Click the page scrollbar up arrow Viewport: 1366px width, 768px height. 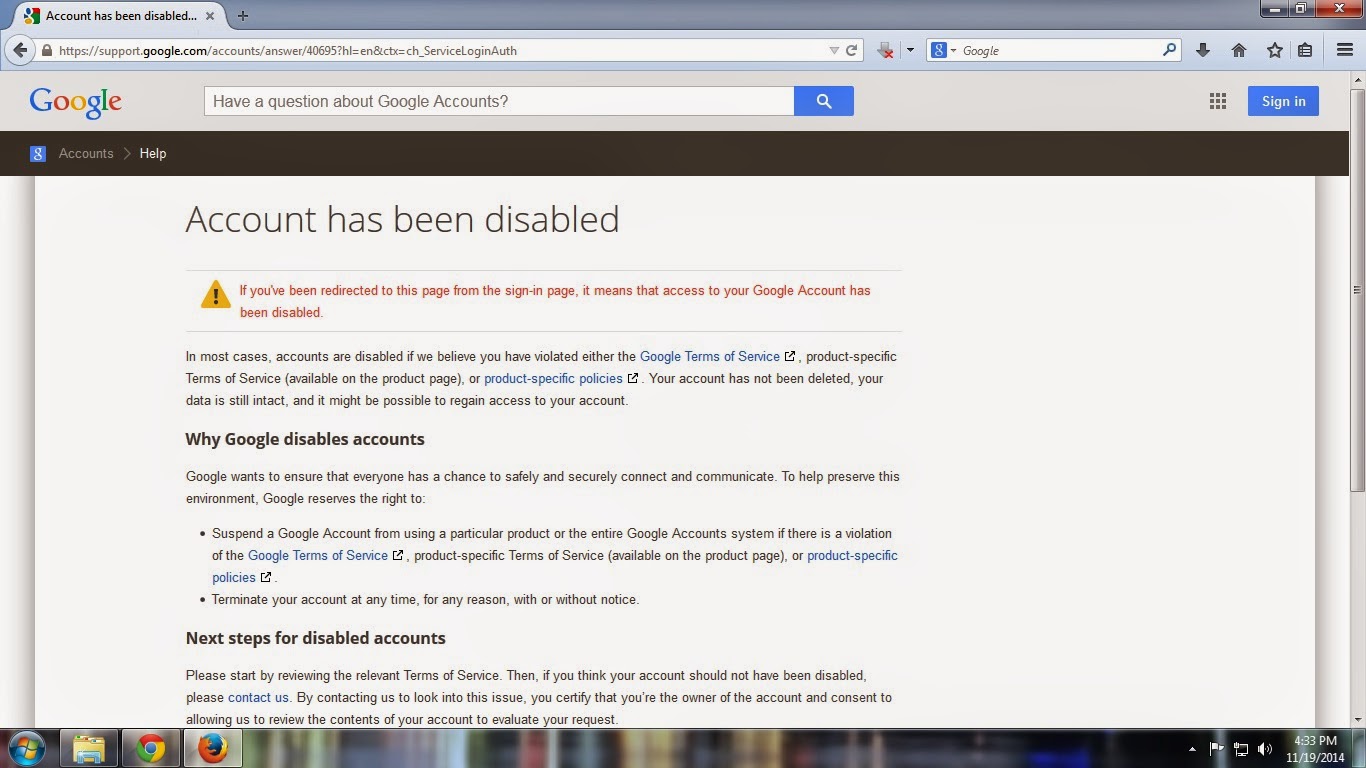click(1357, 80)
